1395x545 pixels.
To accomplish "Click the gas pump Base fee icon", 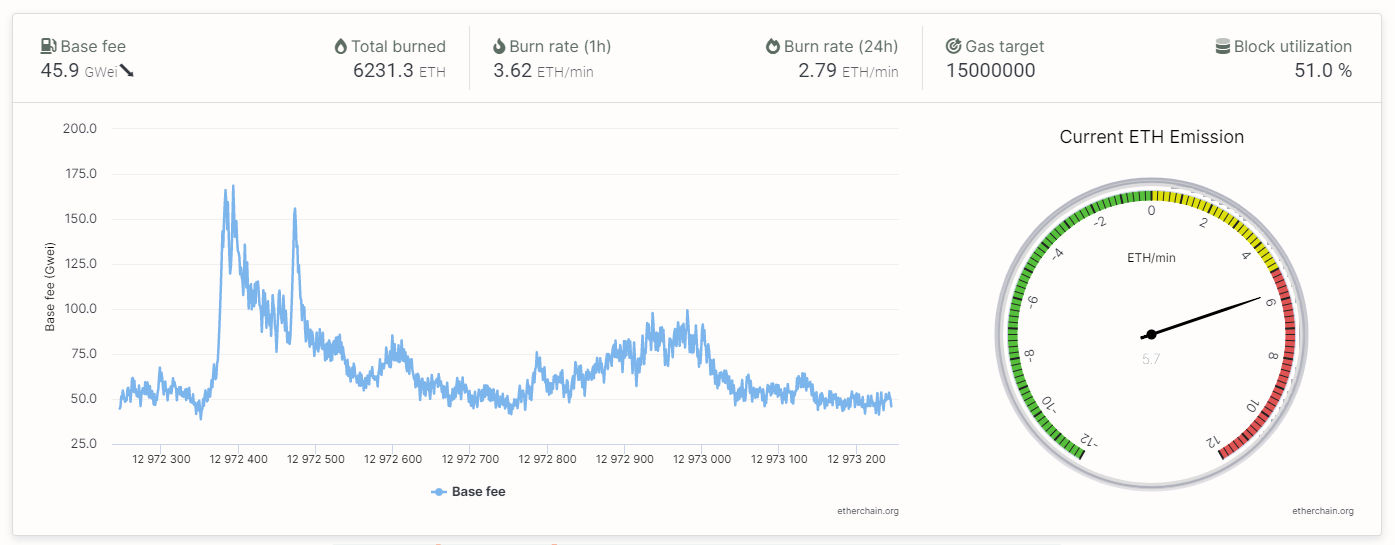I will pyautogui.click(x=49, y=46).
